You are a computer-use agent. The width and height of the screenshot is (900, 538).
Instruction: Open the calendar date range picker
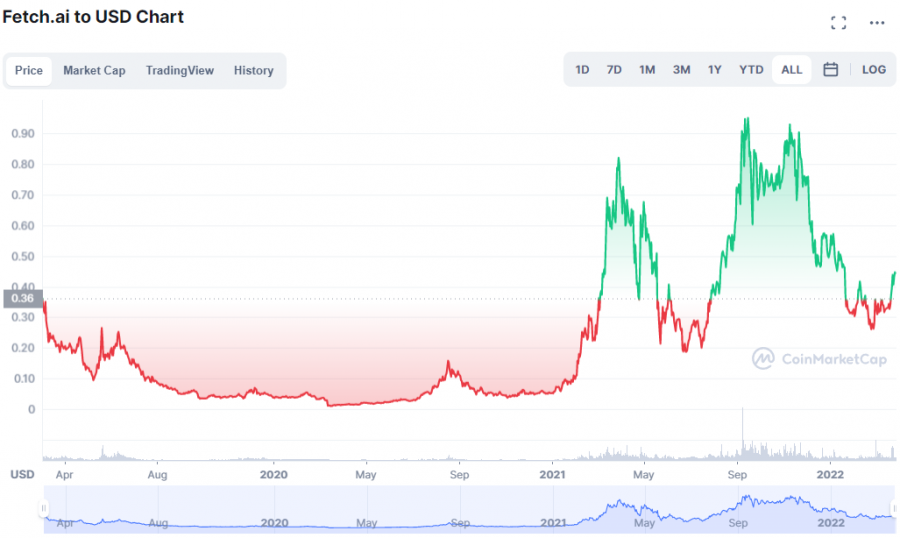tap(830, 69)
